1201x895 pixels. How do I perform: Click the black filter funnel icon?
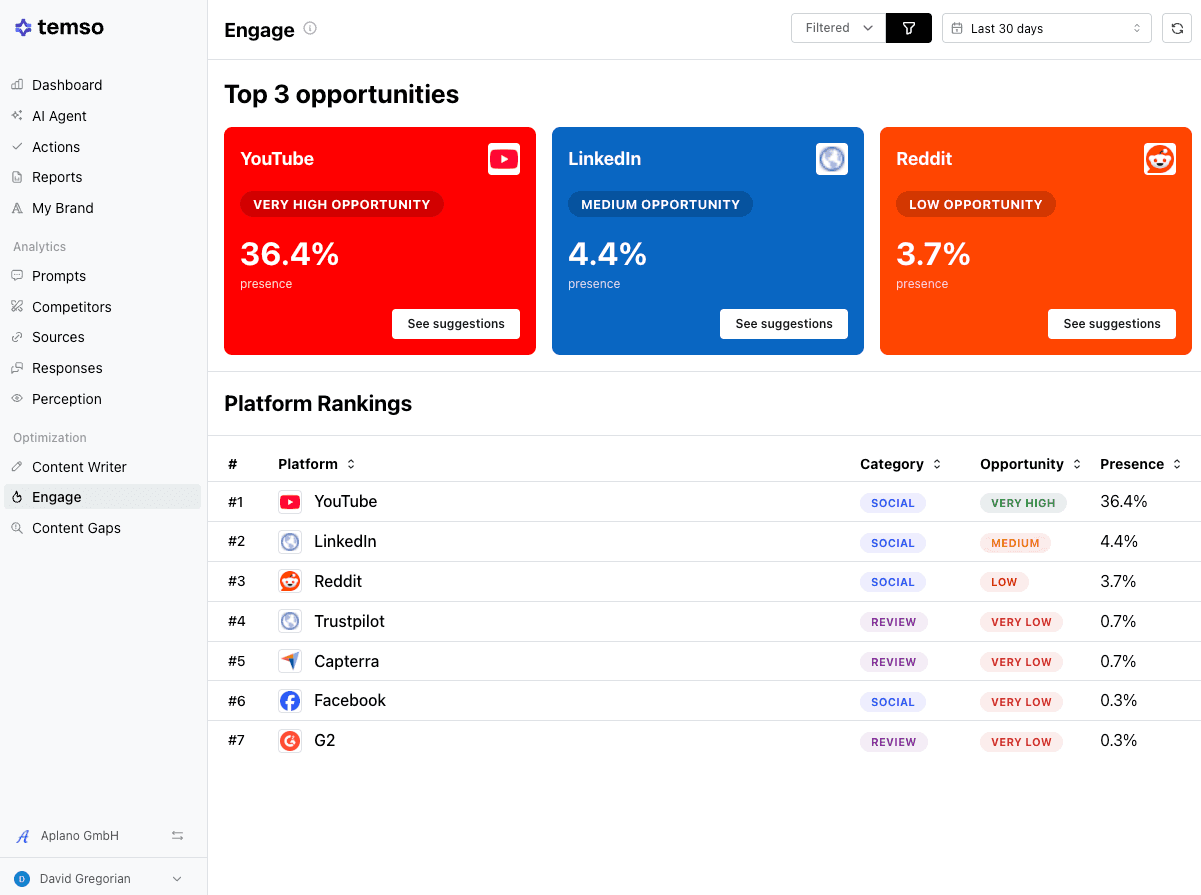(908, 28)
